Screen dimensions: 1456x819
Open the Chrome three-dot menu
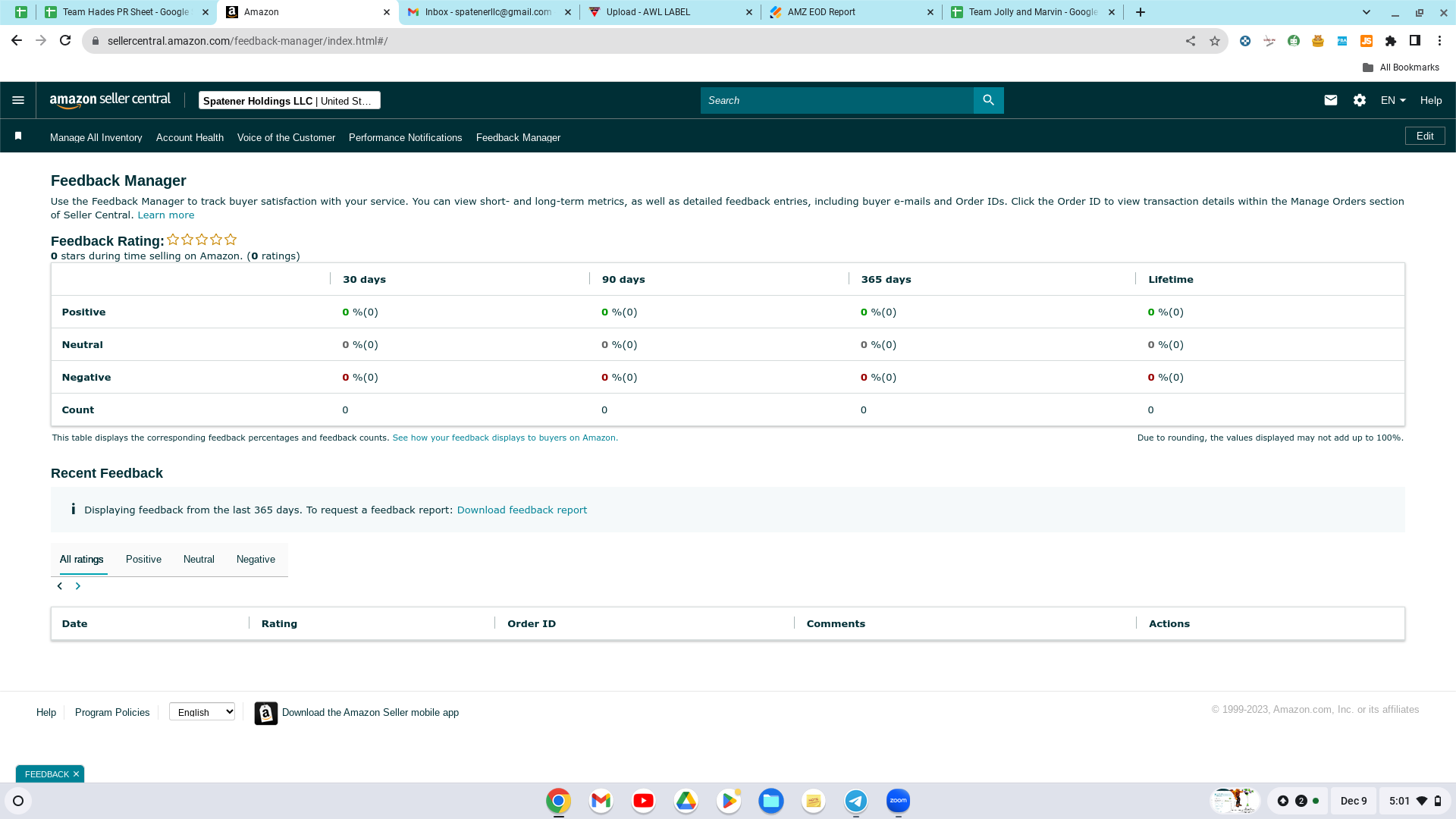pos(1439,41)
